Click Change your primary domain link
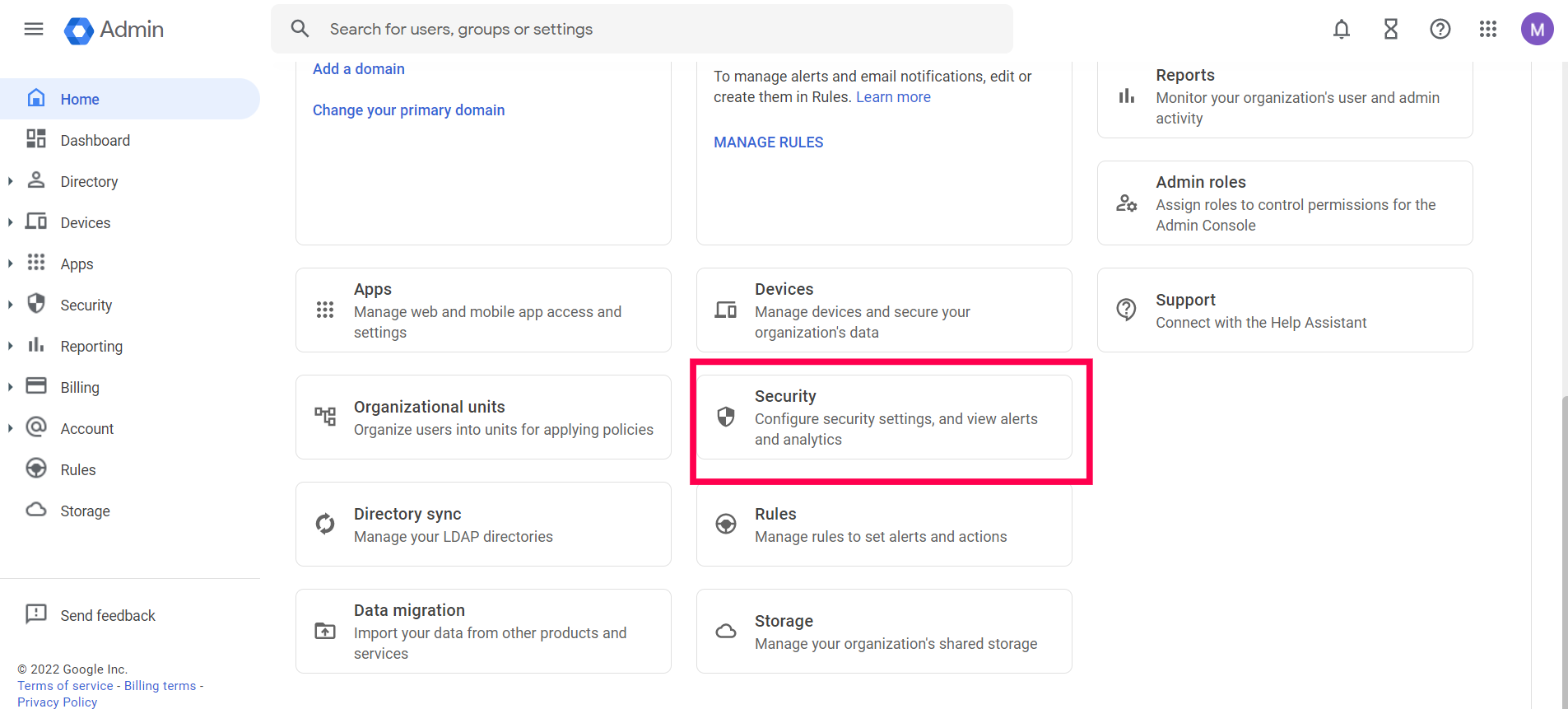This screenshot has height=709, width=1568. pos(408,110)
